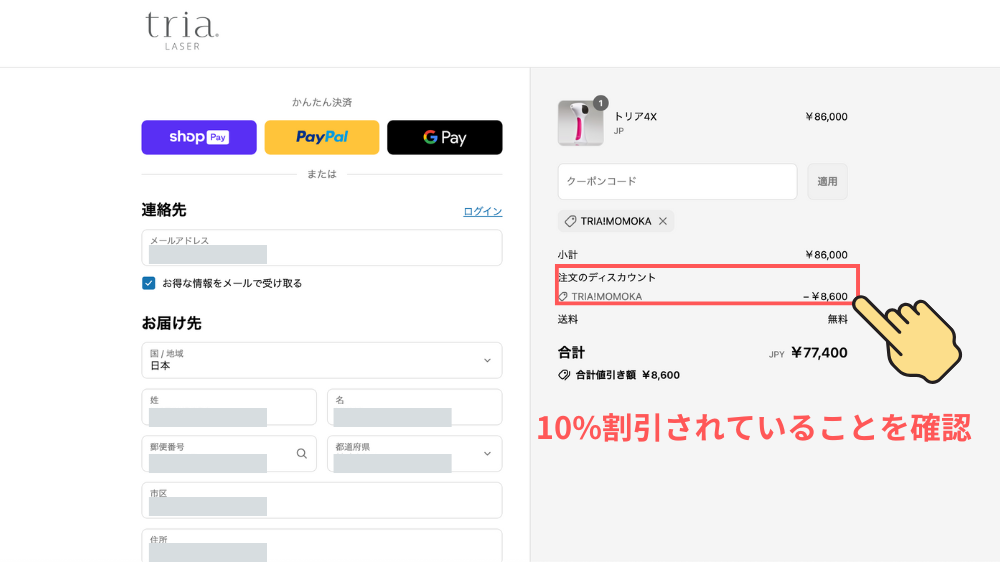
Task: Click the トリア4X price ¥86,000
Action: click(x=826, y=117)
